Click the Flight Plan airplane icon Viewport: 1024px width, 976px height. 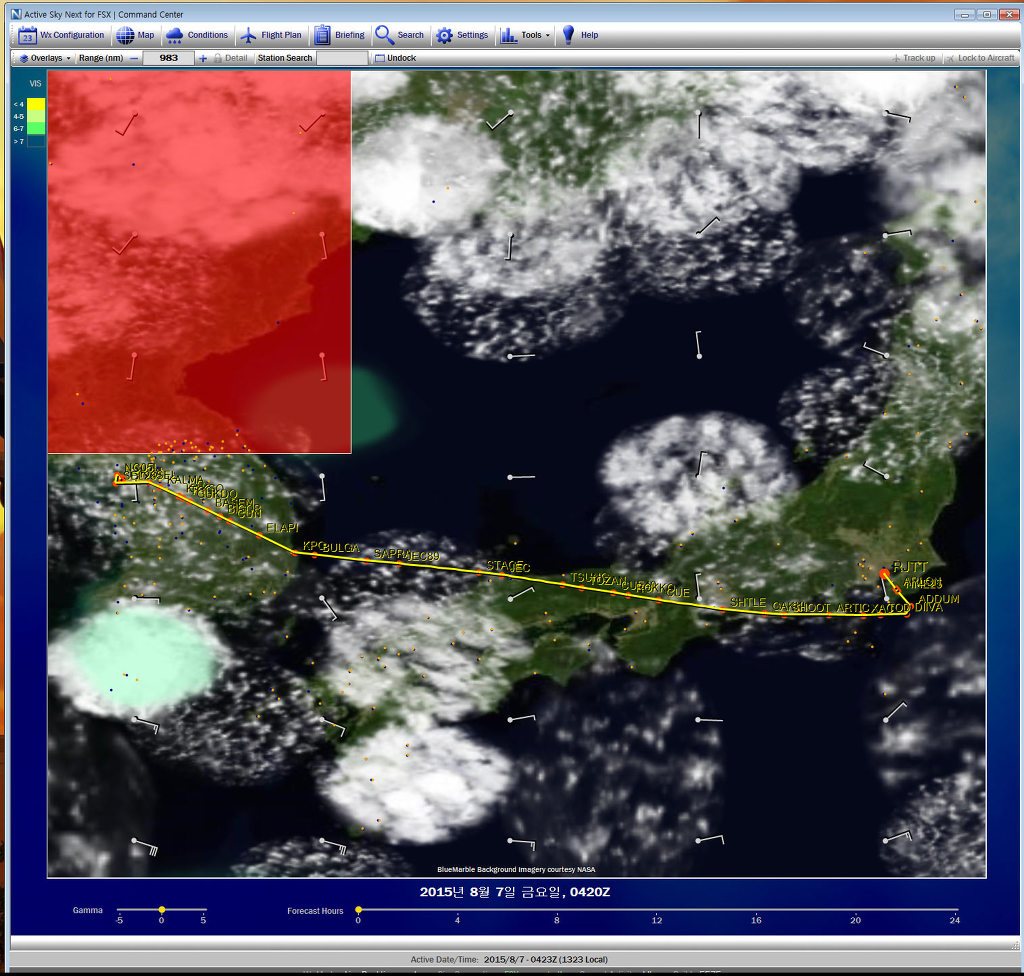point(249,35)
